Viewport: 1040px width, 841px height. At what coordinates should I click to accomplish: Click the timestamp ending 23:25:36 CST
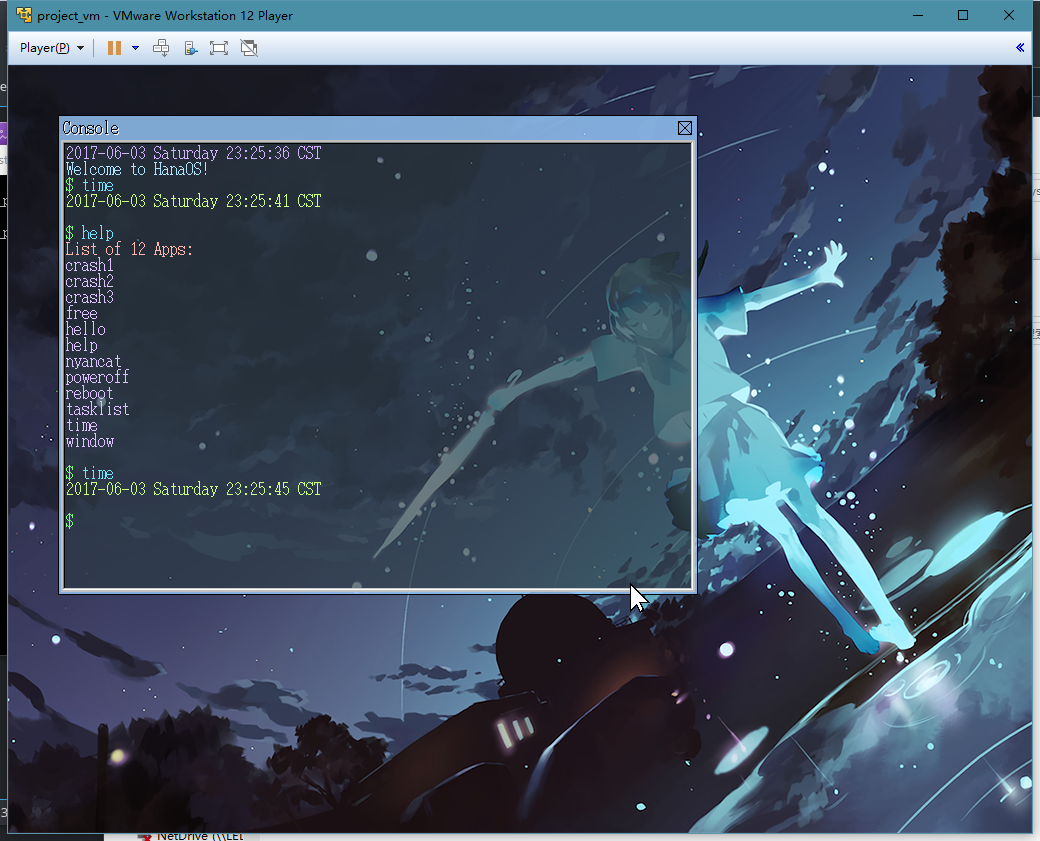193,153
